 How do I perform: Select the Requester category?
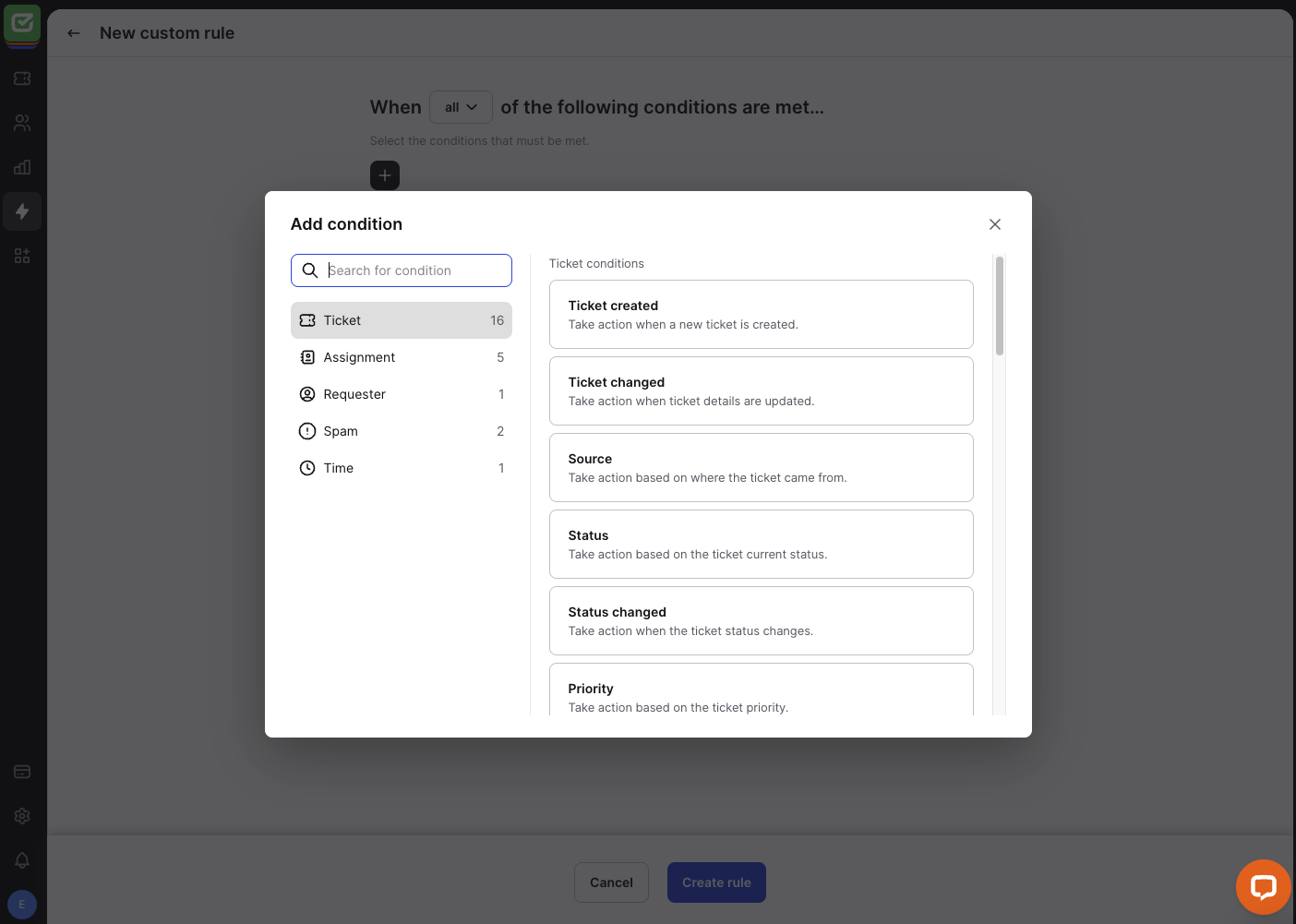click(402, 394)
